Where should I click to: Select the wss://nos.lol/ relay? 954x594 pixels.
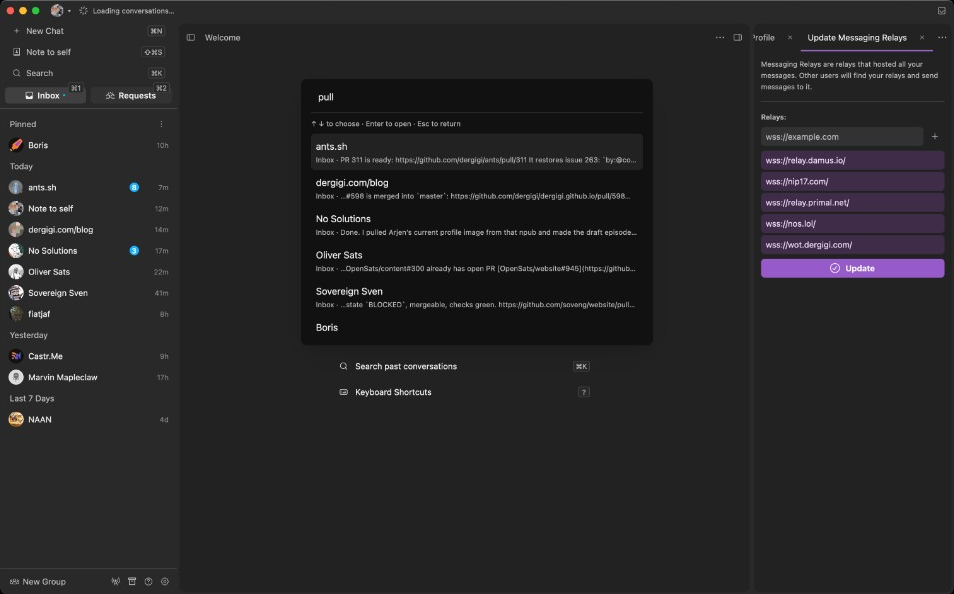tap(852, 224)
